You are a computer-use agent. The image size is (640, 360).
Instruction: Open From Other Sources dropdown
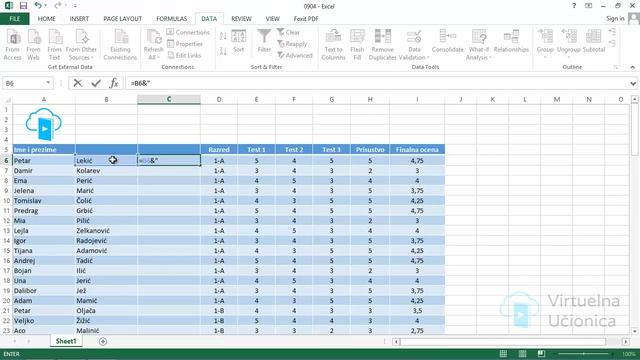(x=81, y=45)
